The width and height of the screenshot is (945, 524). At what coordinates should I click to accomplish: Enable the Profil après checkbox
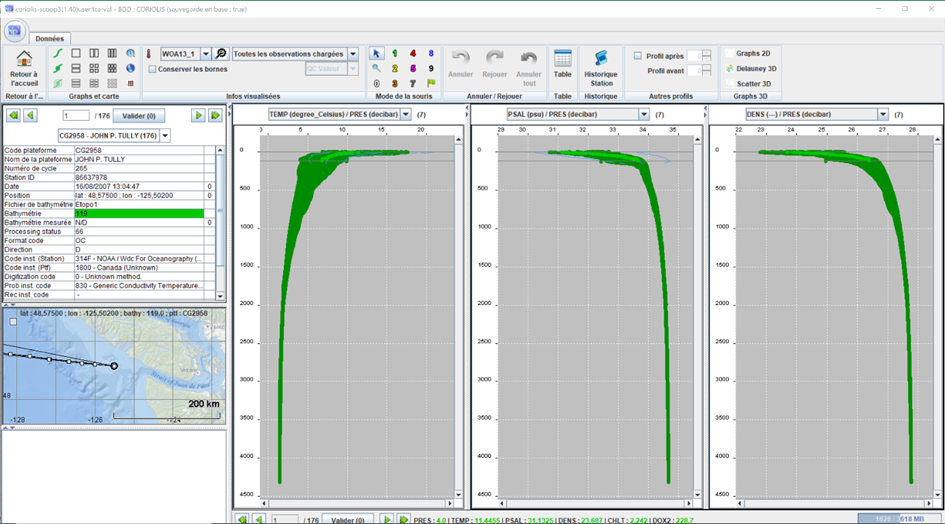pyautogui.click(x=638, y=55)
